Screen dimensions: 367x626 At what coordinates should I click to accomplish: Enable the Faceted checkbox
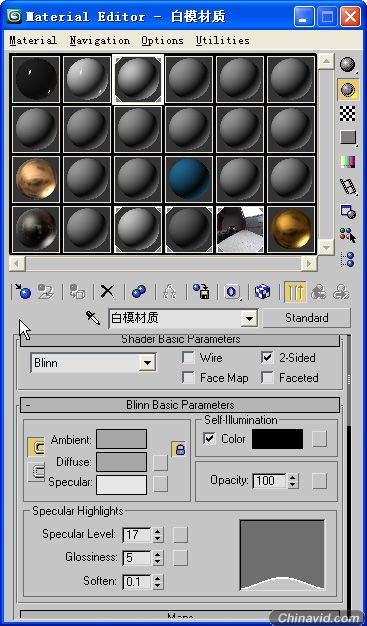coord(268,377)
